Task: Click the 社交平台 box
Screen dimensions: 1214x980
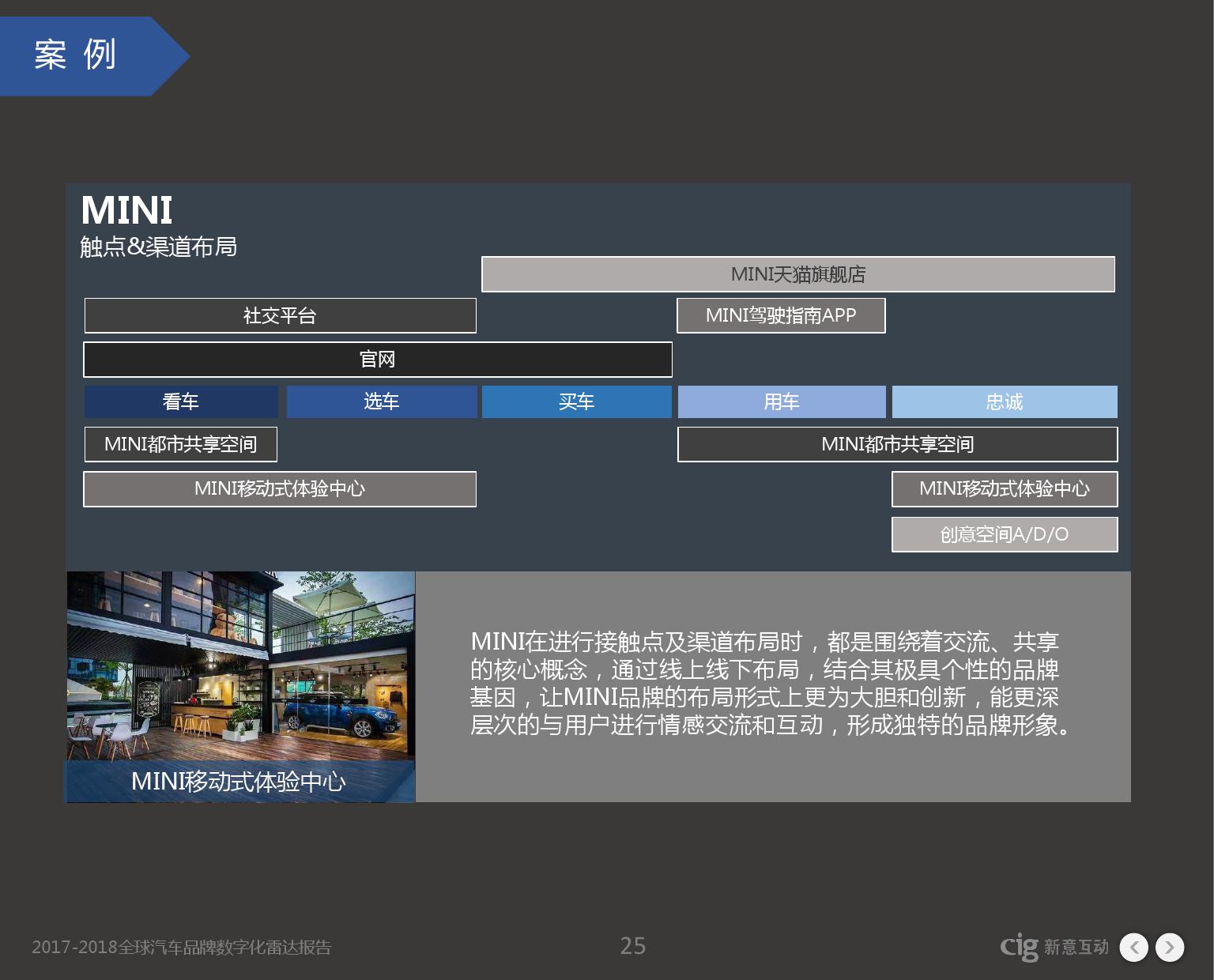Action: [x=280, y=315]
